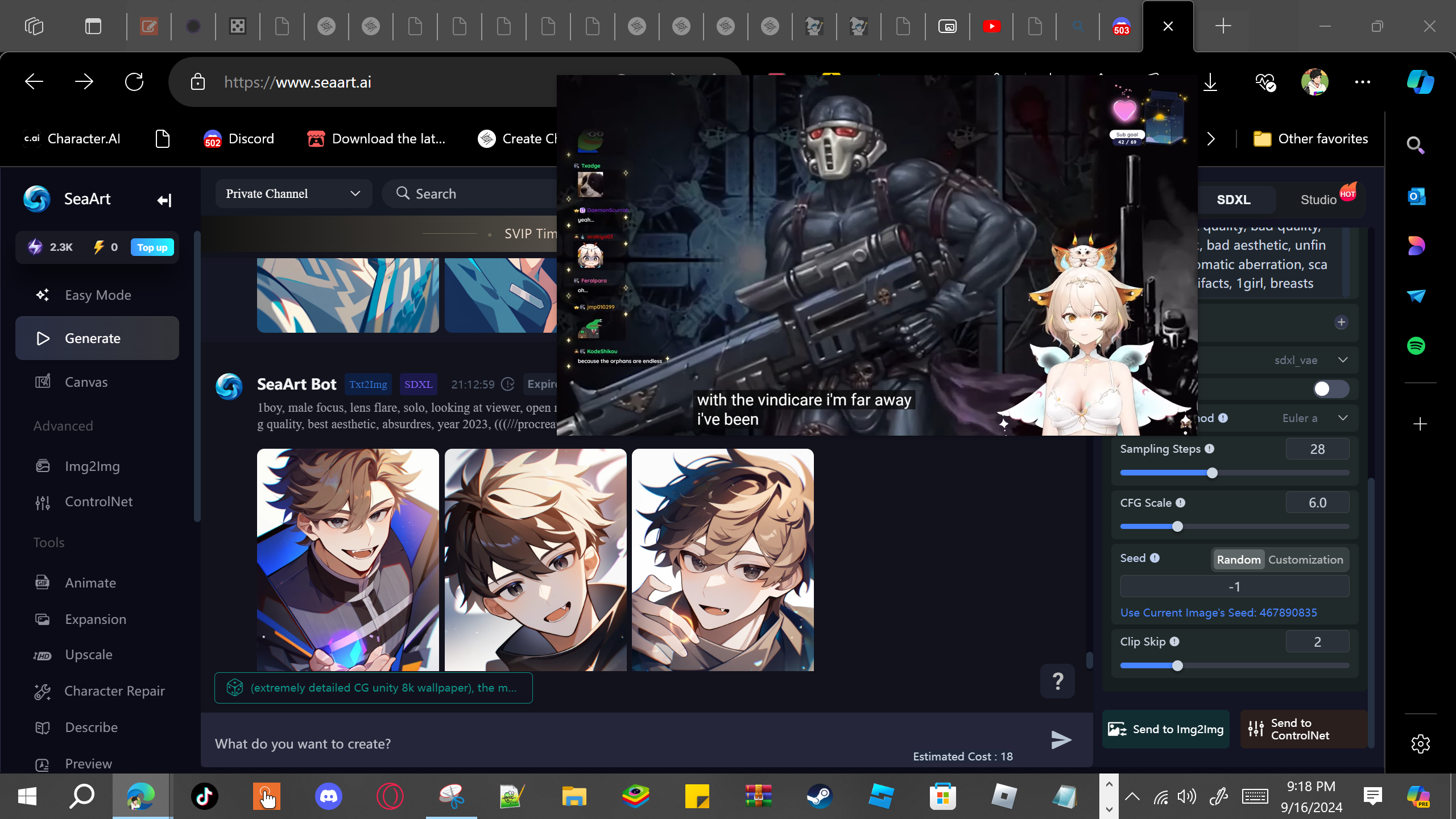Click the Clip Skip info icon
The width and height of the screenshot is (1456, 819).
click(1174, 642)
